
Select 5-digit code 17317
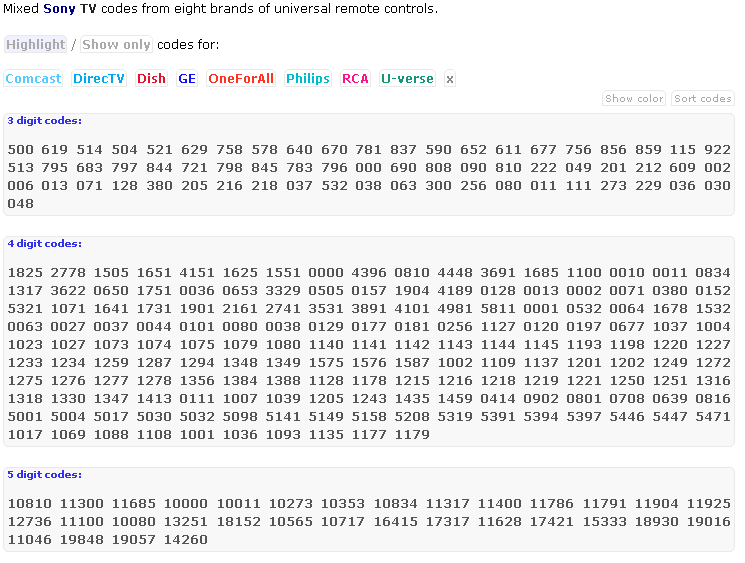point(448,522)
